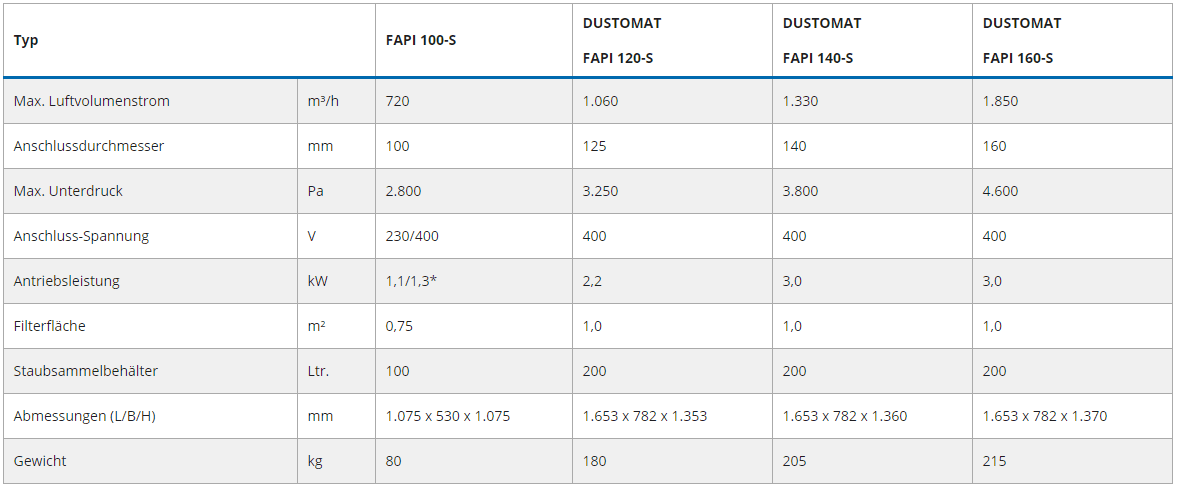Select the 215 weight value
This screenshot has height=488, width=1178.
tap(995, 461)
